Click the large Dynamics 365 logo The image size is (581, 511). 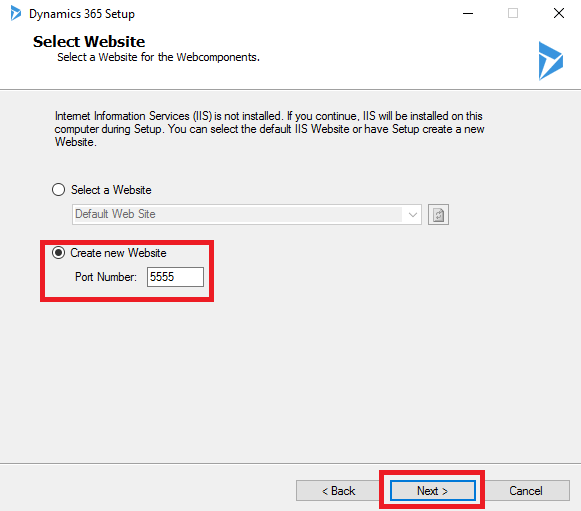[550, 61]
